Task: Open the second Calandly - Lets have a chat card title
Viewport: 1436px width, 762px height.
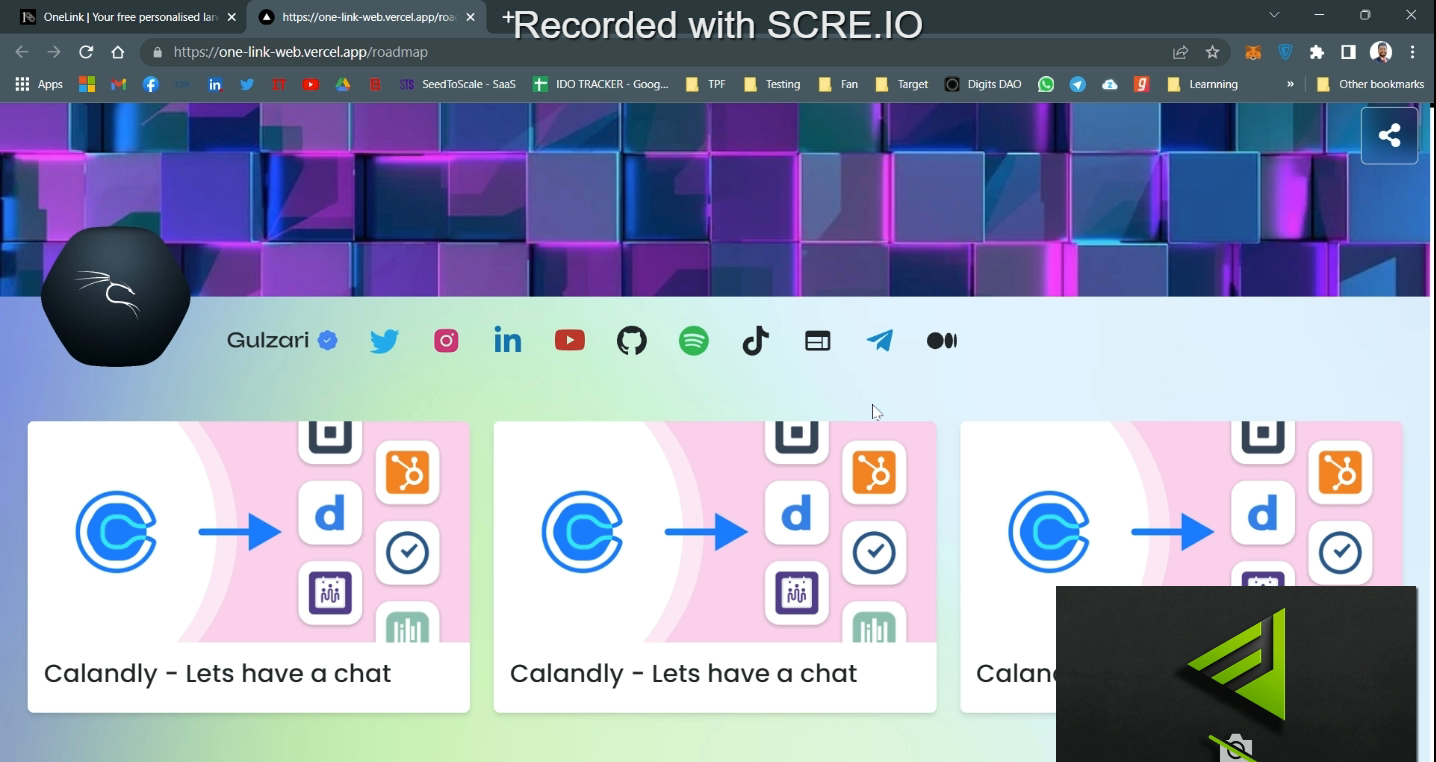Action: pos(683,673)
